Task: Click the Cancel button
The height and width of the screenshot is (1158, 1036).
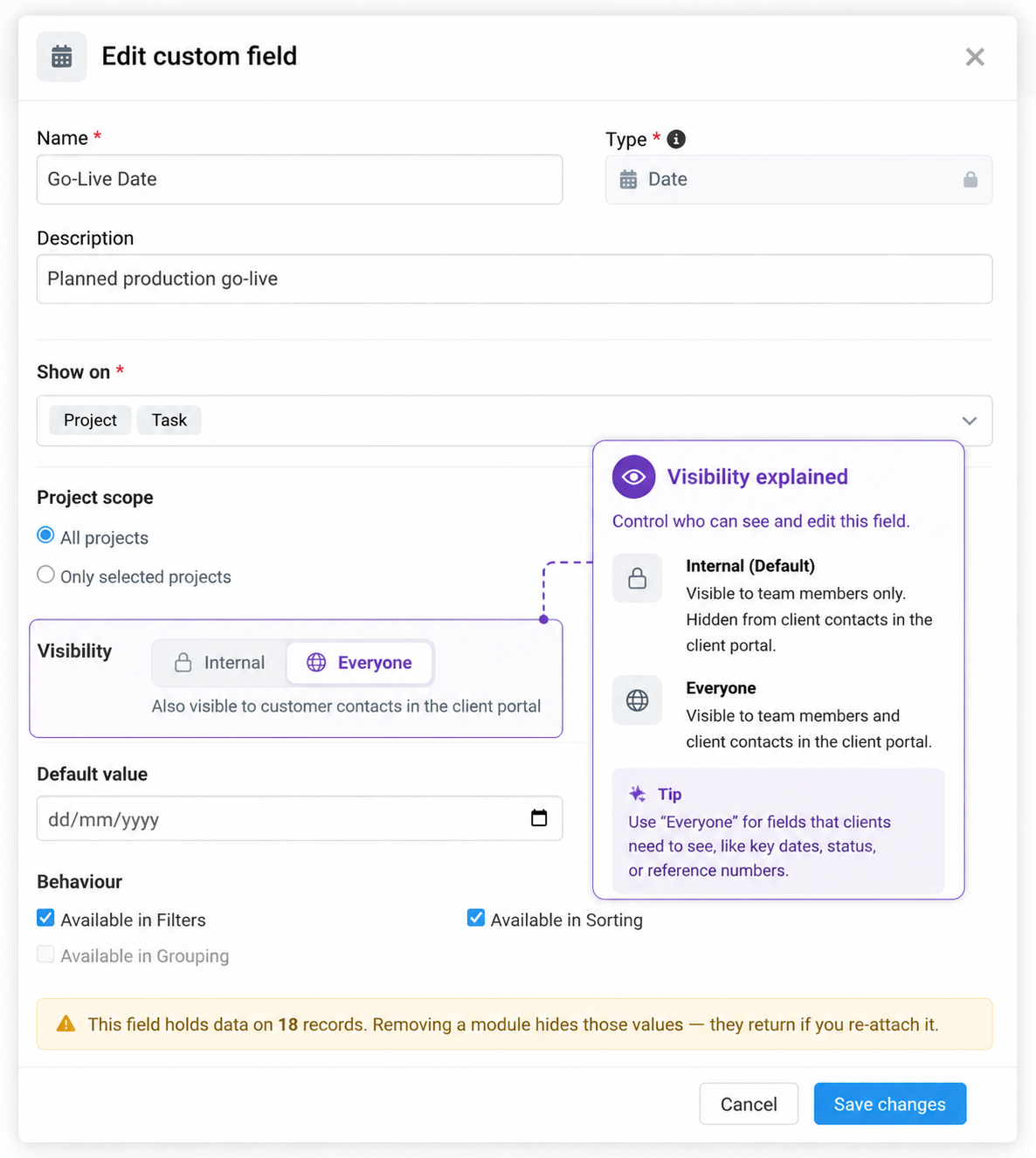Action: (x=749, y=1104)
